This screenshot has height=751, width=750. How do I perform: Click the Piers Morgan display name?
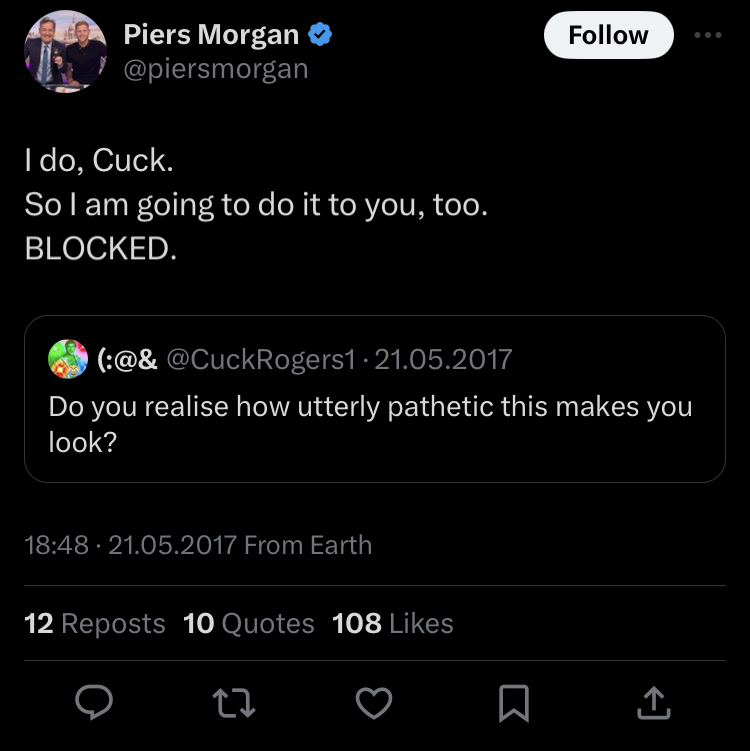point(211,35)
